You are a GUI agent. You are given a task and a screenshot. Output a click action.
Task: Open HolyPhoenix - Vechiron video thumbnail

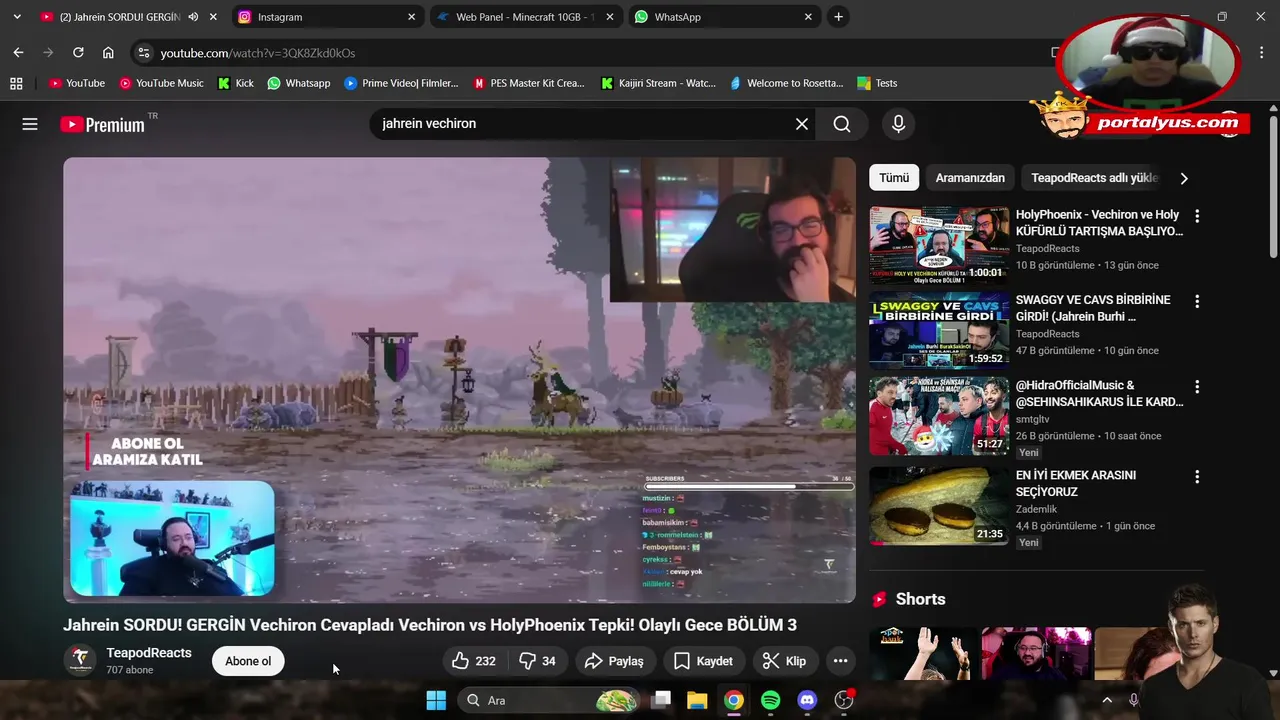[x=939, y=245]
